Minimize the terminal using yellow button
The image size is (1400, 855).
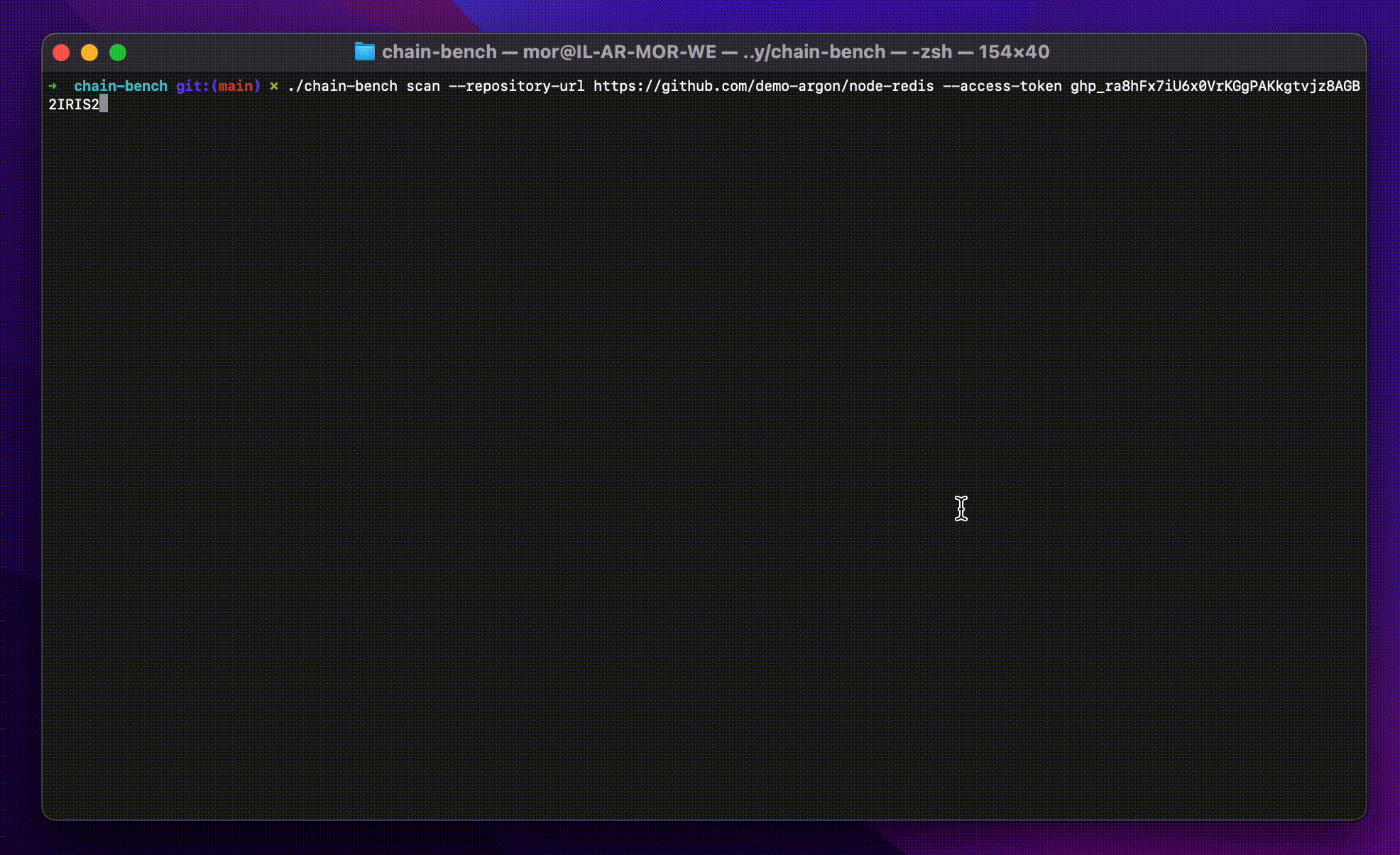click(x=89, y=53)
